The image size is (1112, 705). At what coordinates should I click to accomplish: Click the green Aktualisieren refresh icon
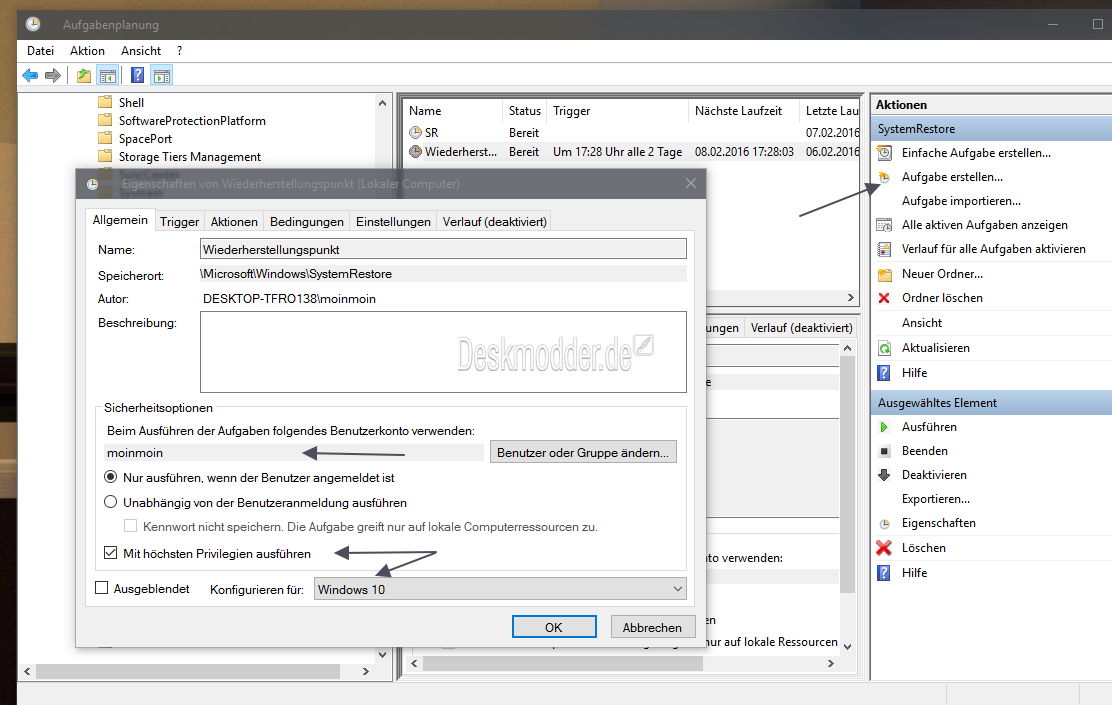pyautogui.click(x=884, y=348)
